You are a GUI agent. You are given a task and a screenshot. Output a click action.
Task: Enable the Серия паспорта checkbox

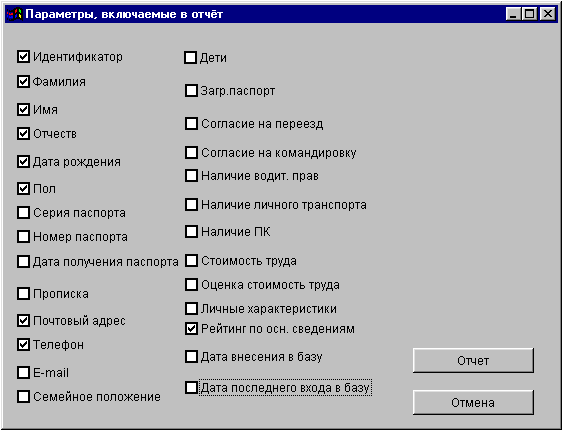click(x=23, y=213)
